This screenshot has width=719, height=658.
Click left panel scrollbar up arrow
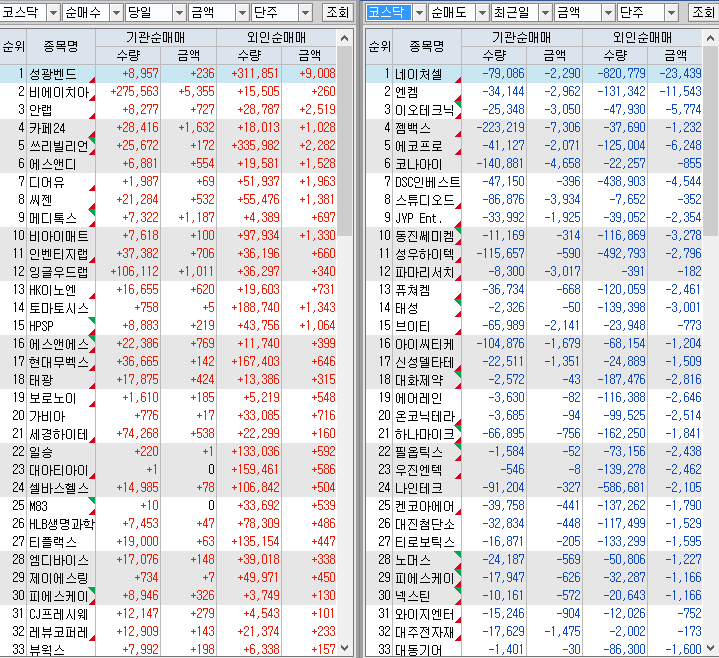pos(345,38)
